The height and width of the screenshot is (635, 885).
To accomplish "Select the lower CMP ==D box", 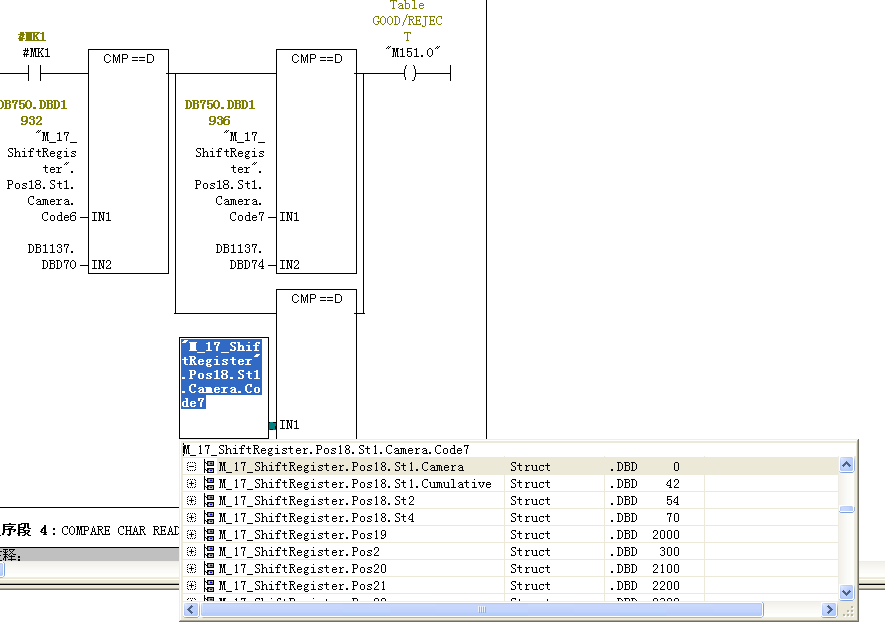I will coord(317,364).
